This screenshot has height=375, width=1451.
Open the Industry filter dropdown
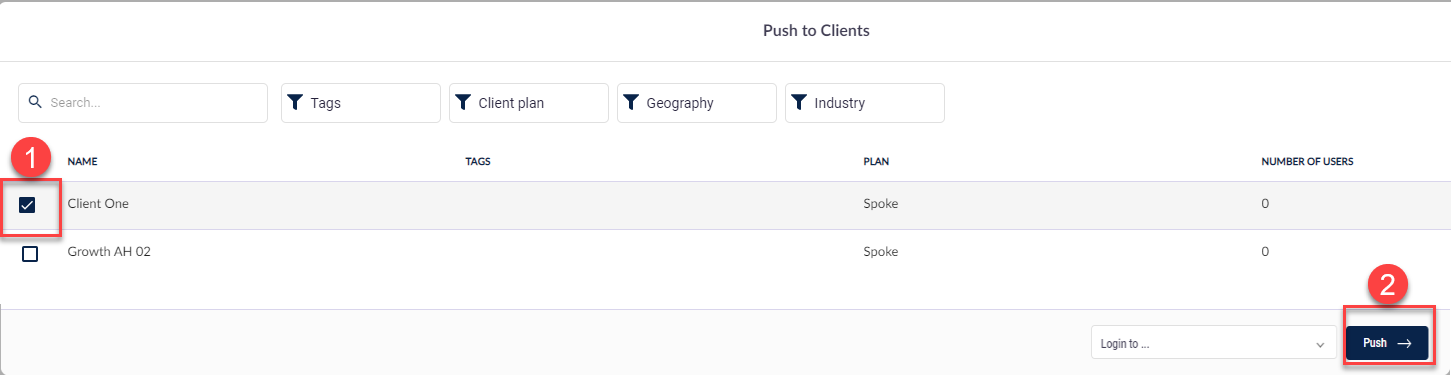coord(865,102)
